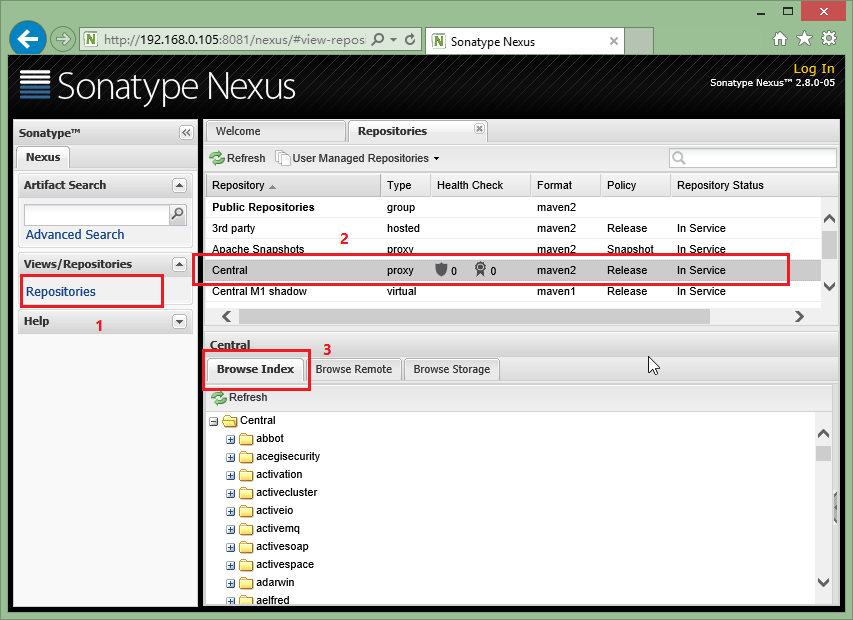Switch to the Welcome tab
This screenshot has height=620, width=853.
click(275, 132)
